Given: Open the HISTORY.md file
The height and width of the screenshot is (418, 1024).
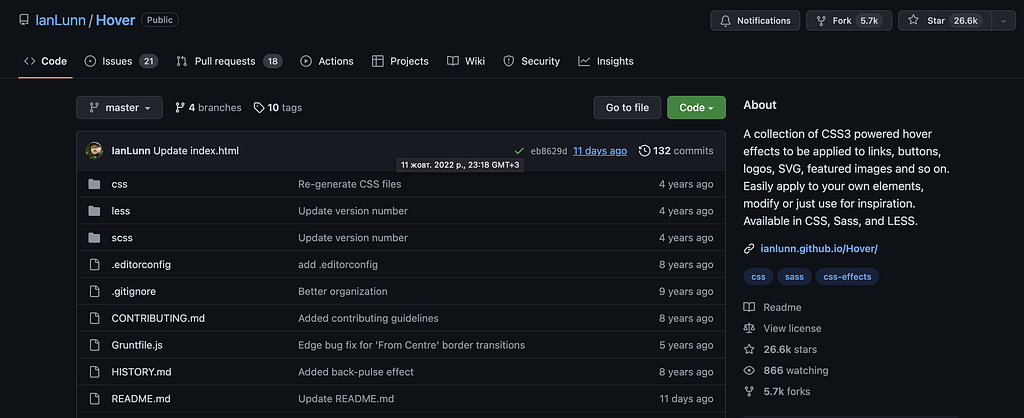Looking at the screenshot, I should point(141,372).
